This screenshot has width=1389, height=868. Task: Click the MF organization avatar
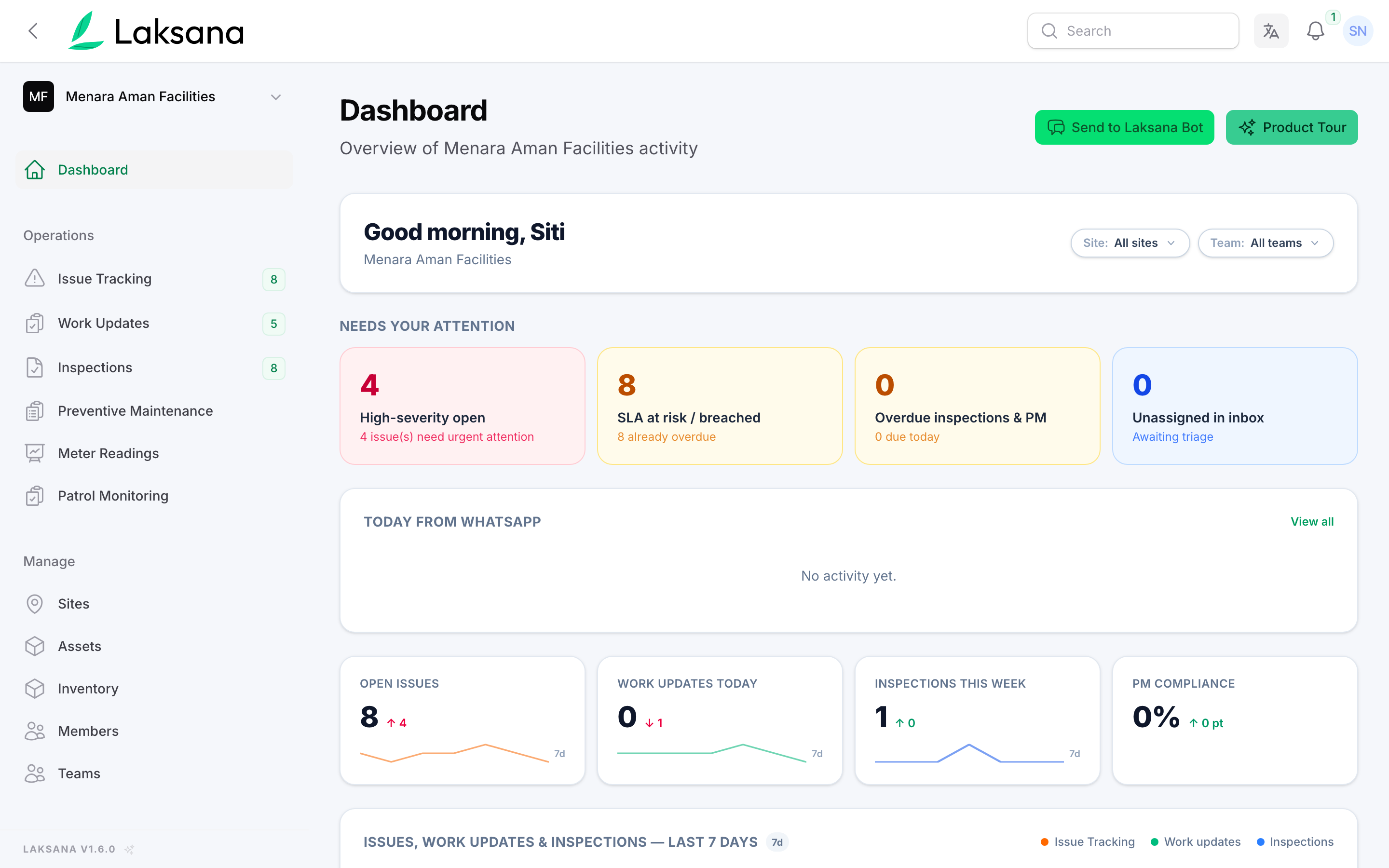point(39,96)
